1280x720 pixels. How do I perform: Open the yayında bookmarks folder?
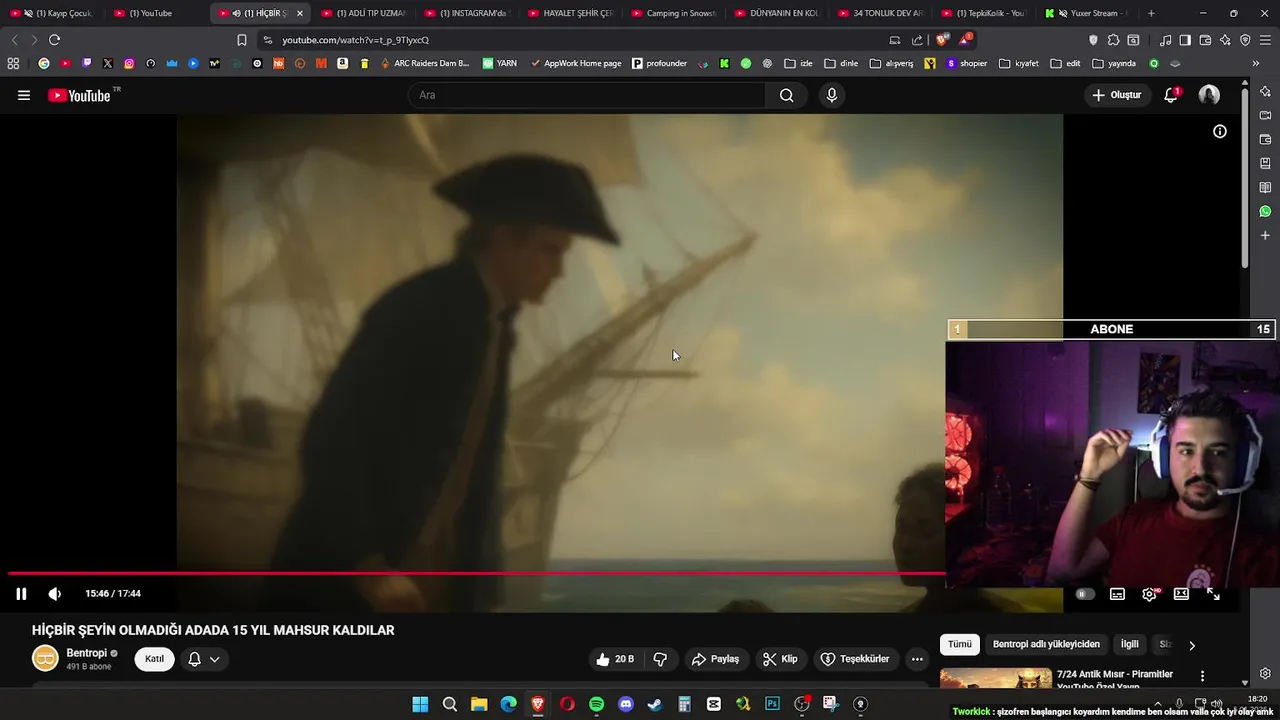pyautogui.click(x=1114, y=63)
